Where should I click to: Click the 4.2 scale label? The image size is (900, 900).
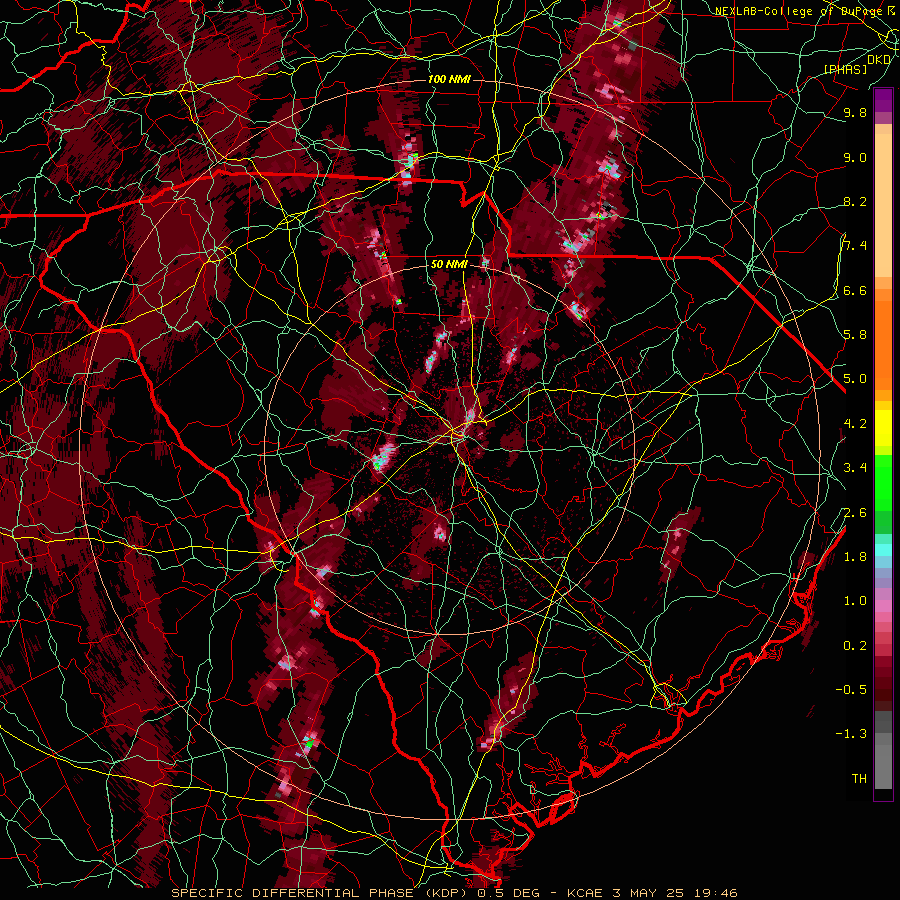pyautogui.click(x=855, y=424)
